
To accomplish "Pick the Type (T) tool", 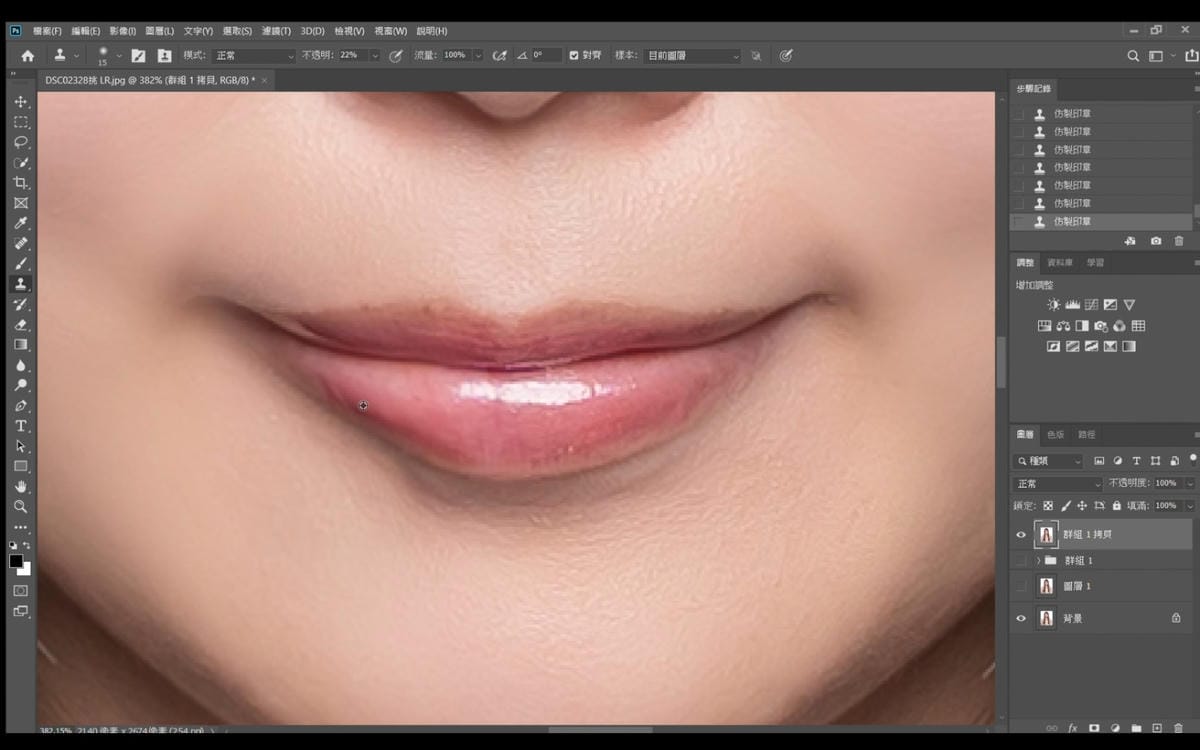I will point(20,426).
